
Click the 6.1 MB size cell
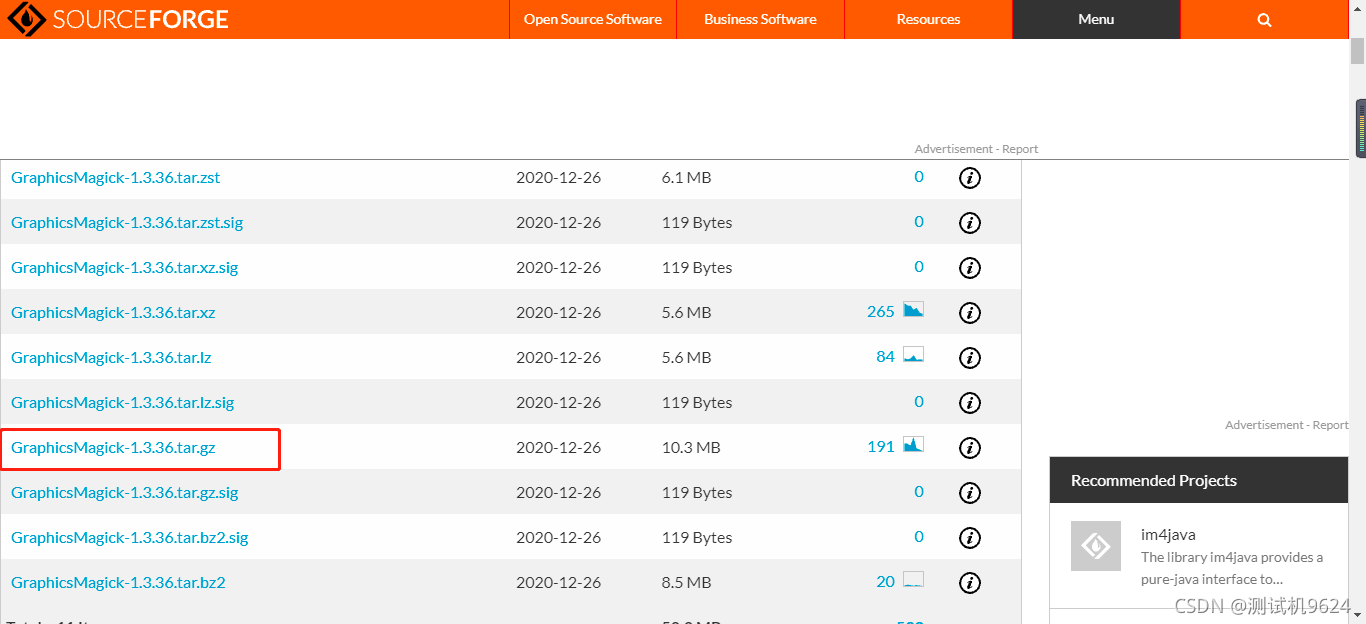click(687, 178)
